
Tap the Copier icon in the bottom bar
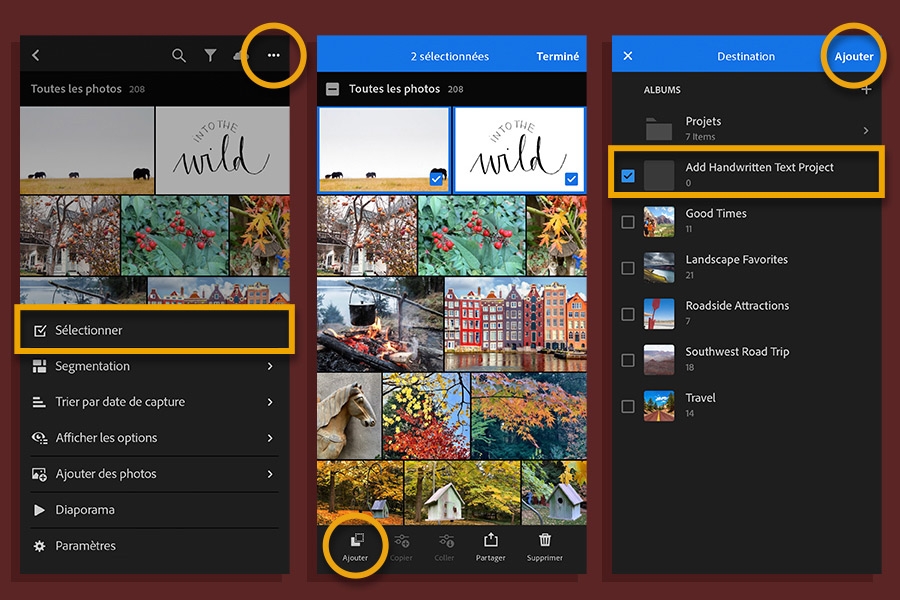point(401,540)
